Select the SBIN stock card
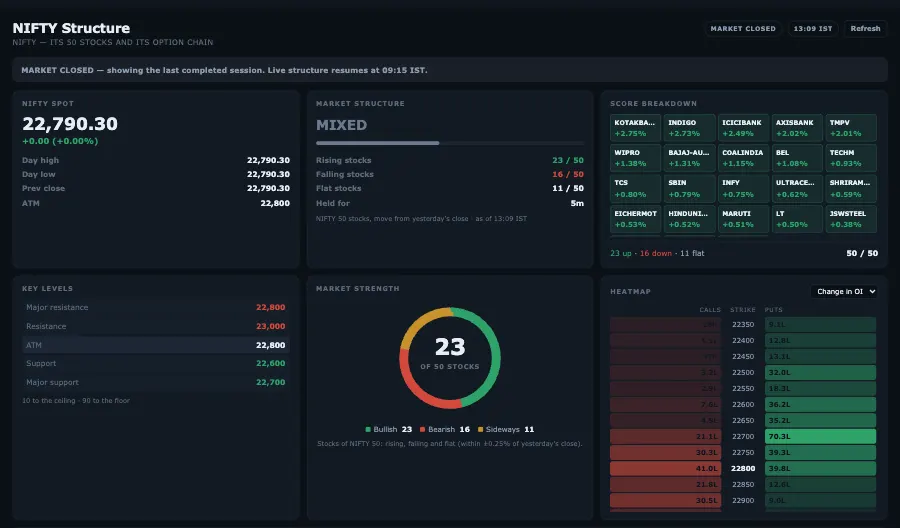The width and height of the screenshot is (900, 528). coord(689,188)
